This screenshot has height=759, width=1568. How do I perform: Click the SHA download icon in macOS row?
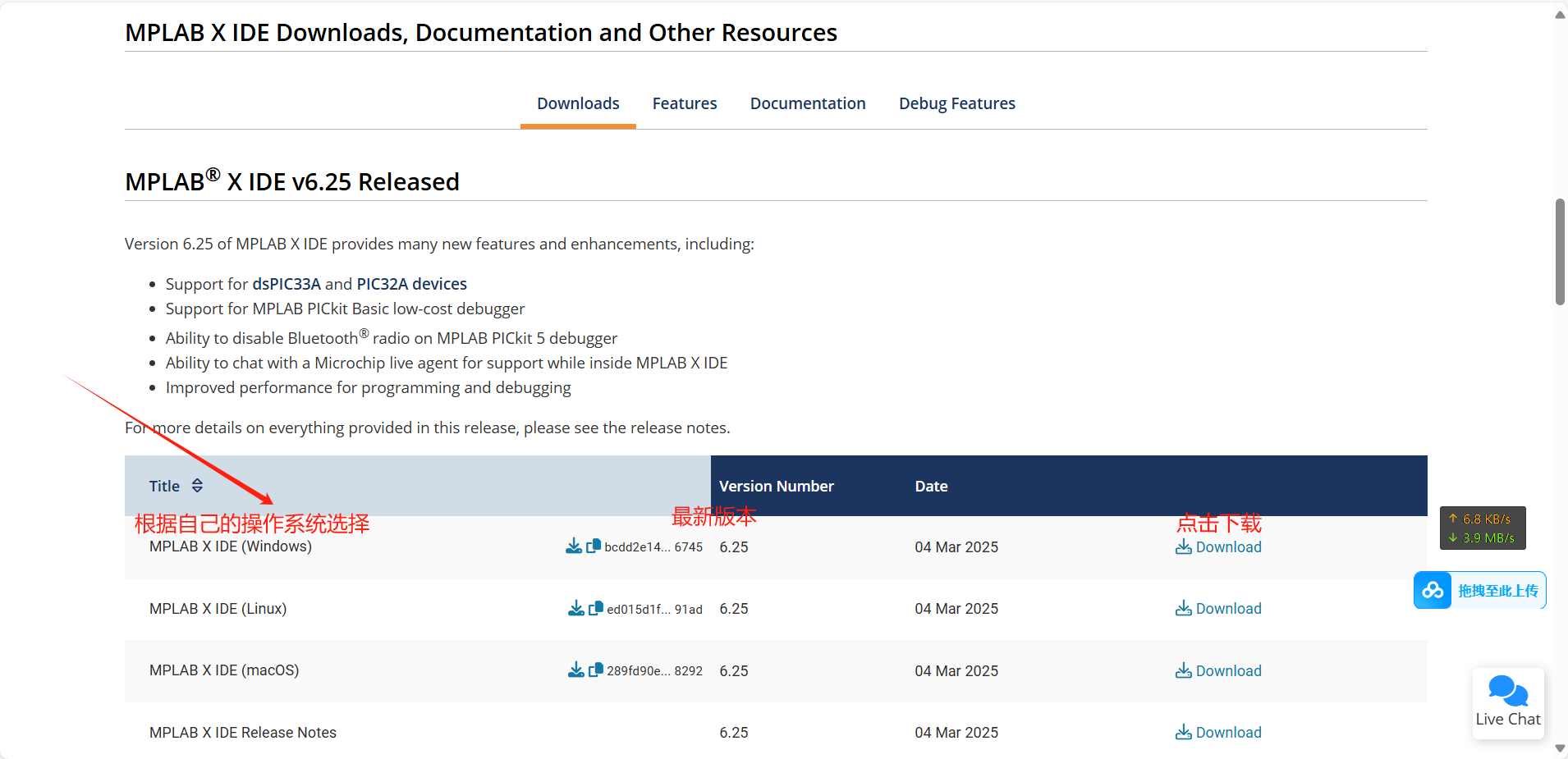pyautogui.click(x=576, y=670)
